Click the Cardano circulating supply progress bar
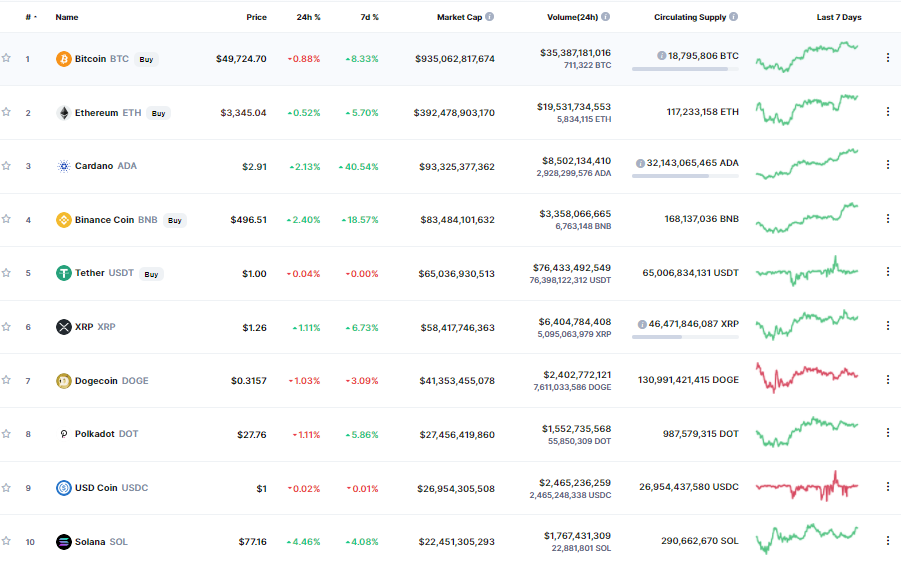This screenshot has width=901, height=567. pos(685,176)
